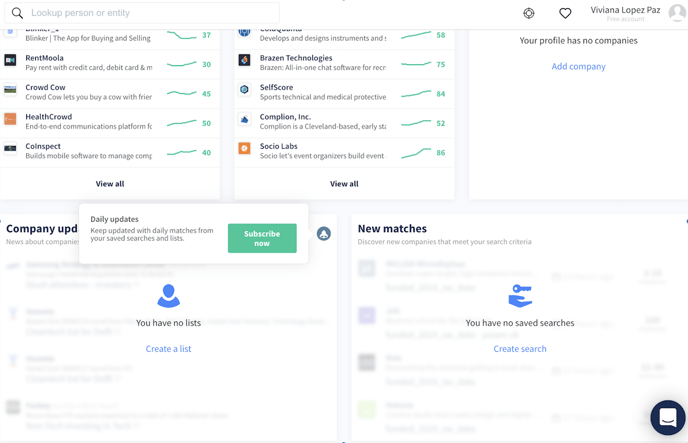Viewport: 688px width, 443px height.
Task: Click the Blinker description text
Action: [x=88, y=38]
